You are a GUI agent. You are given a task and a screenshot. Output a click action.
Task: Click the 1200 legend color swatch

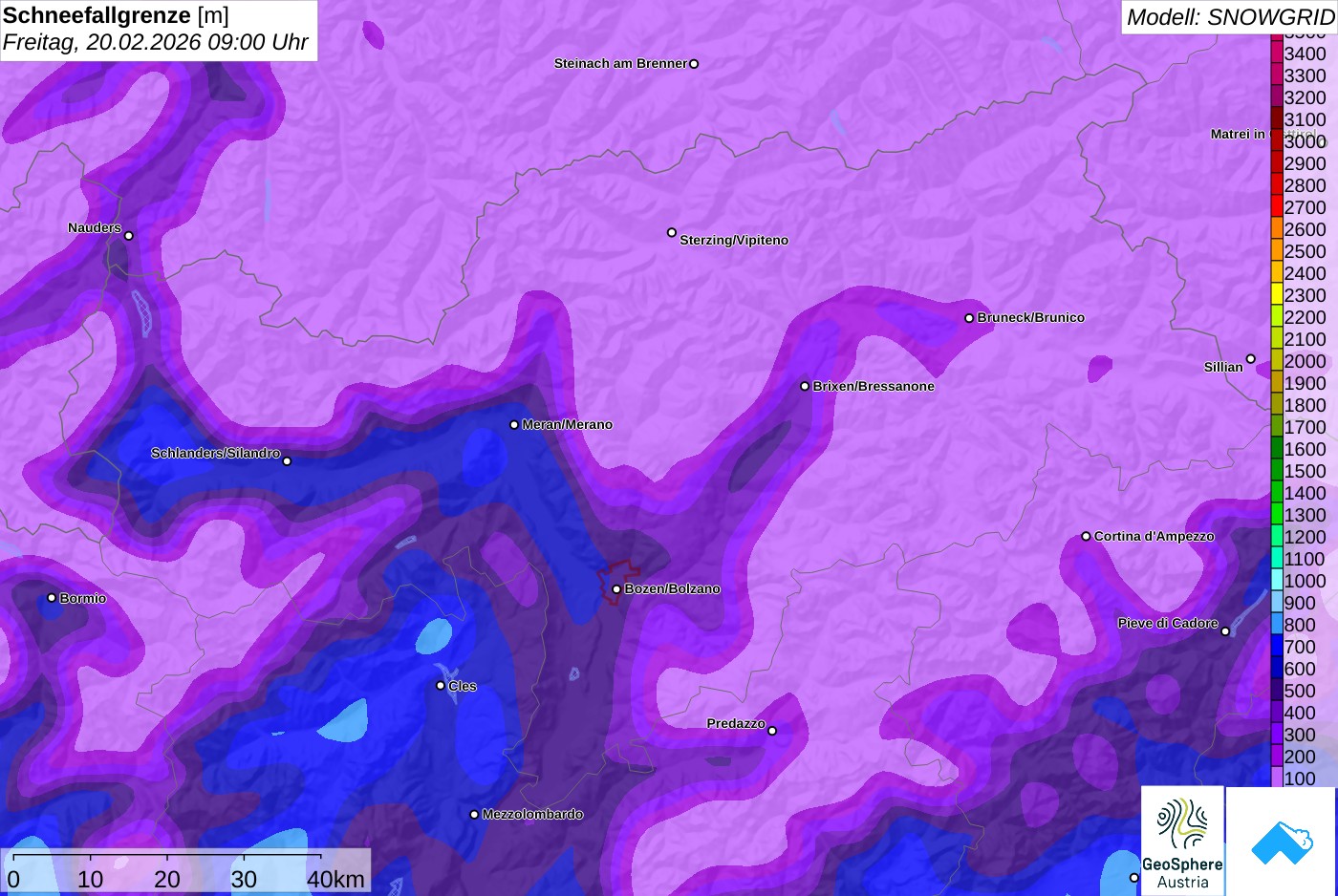click(1277, 537)
